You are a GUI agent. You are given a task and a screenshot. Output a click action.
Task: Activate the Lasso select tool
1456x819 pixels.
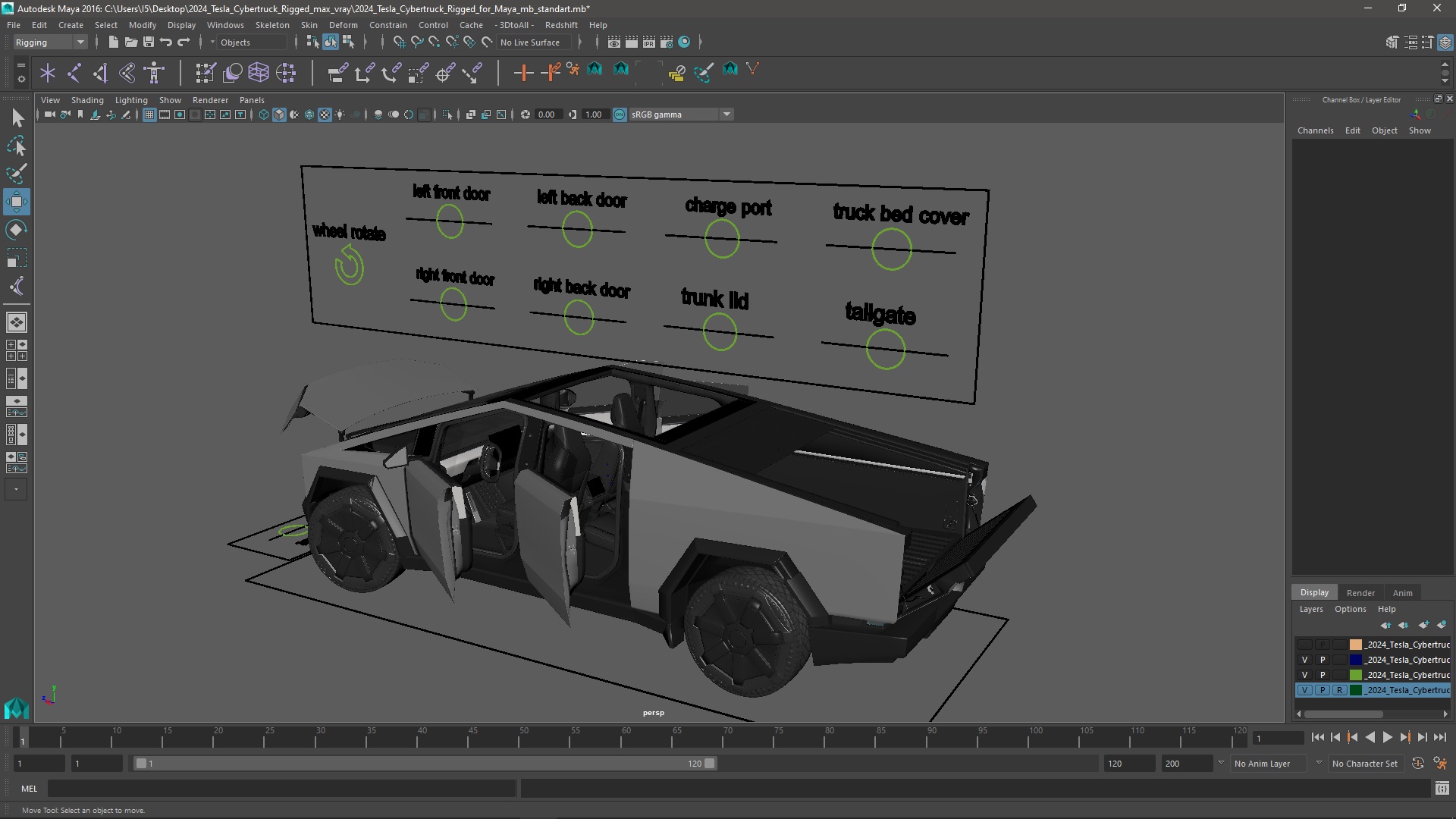pyautogui.click(x=17, y=146)
